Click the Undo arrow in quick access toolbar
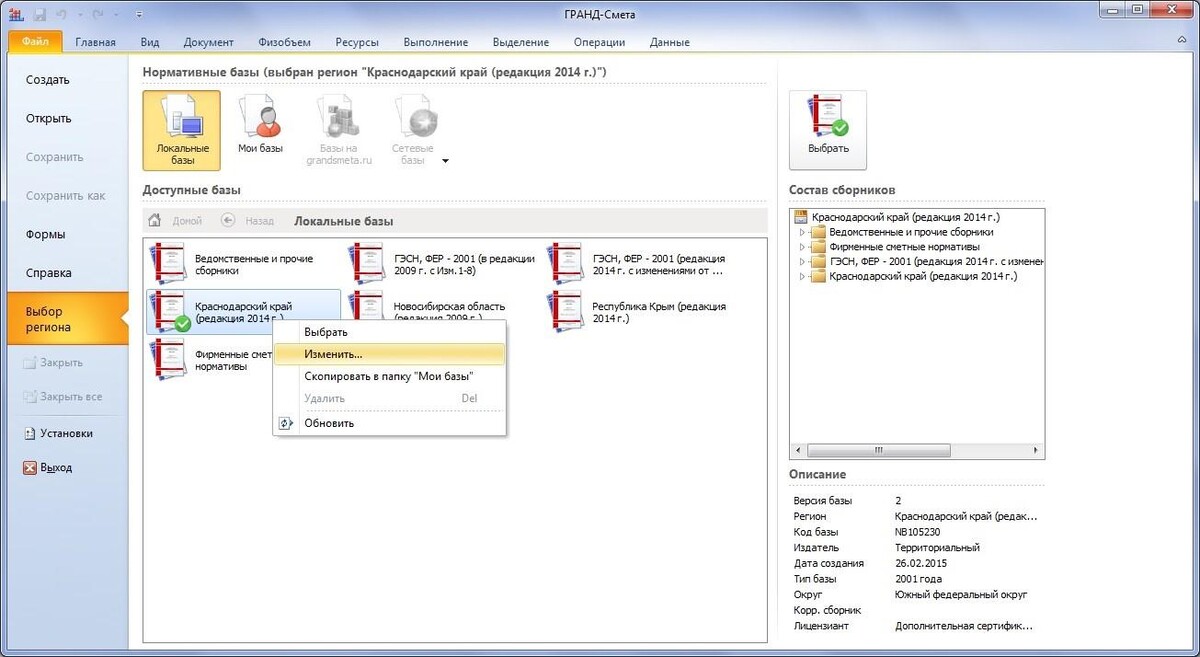The height and width of the screenshot is (657, 1200). [x=62, y=14]
